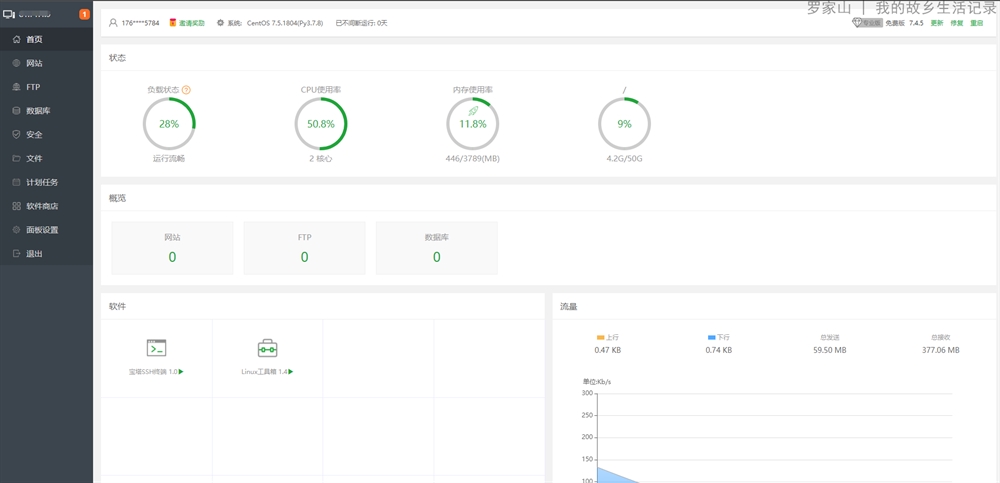
Task: Click the user avatar icon beside 176****5784
Action: (113, 23)
